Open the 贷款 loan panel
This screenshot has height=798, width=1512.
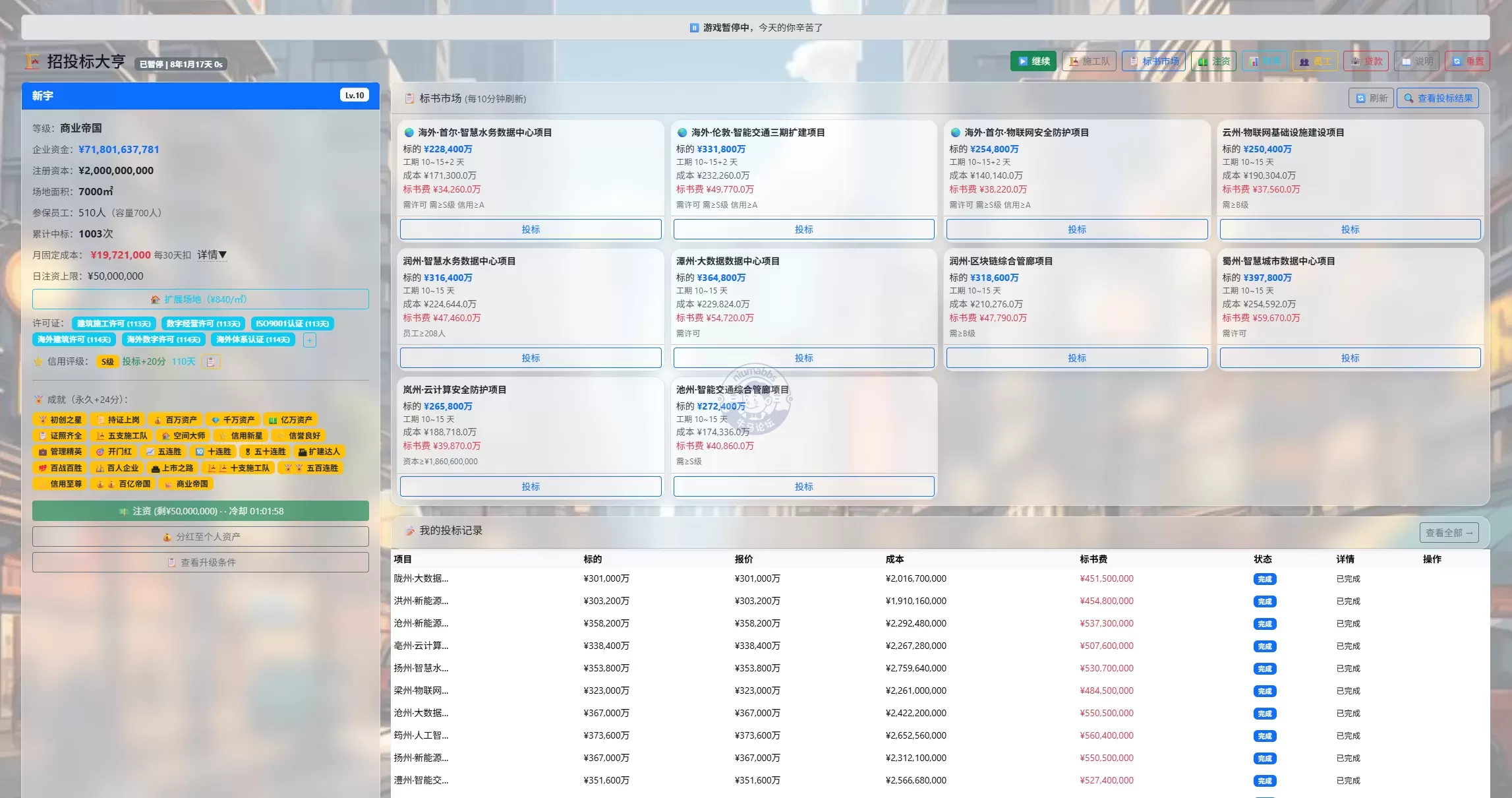tap(1366, 61)
